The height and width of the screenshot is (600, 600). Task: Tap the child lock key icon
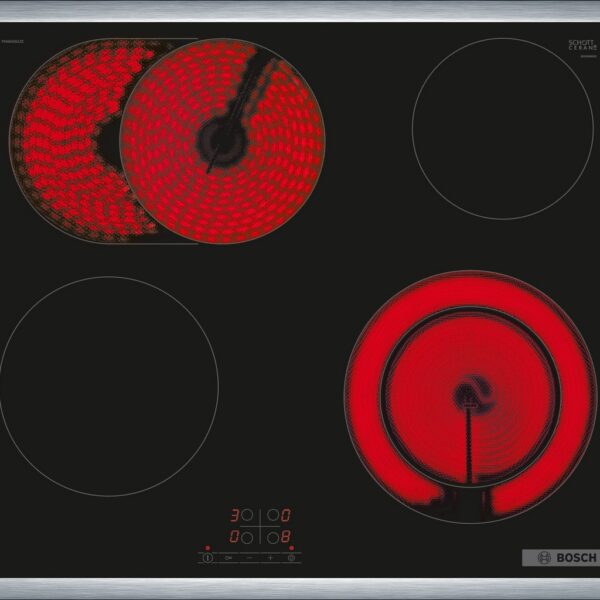point(228,557)
